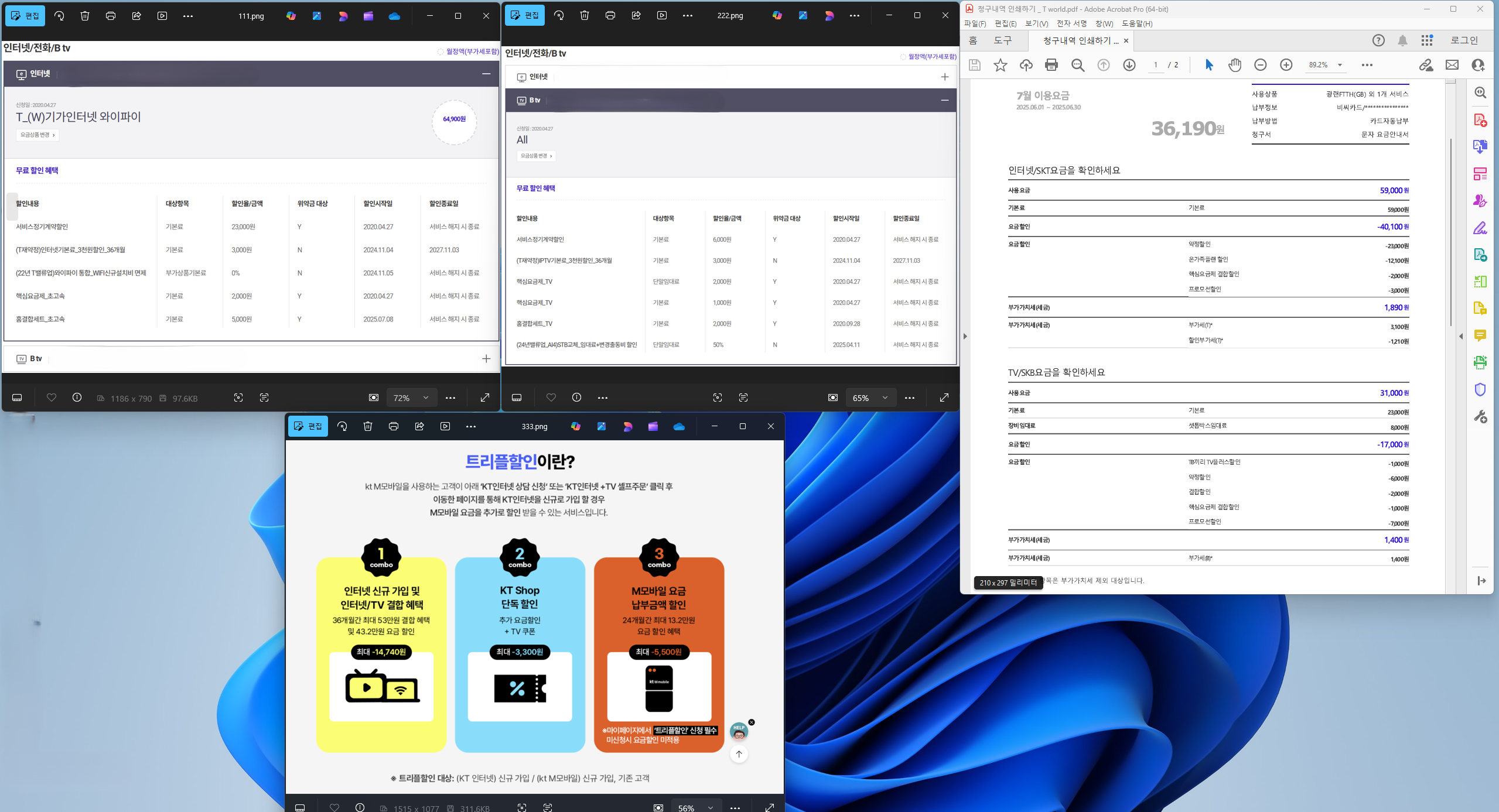Open Scan & OCR tool in Acrobat sidebar
This screenshot has width=1499, height=812.
point(1480,362)
